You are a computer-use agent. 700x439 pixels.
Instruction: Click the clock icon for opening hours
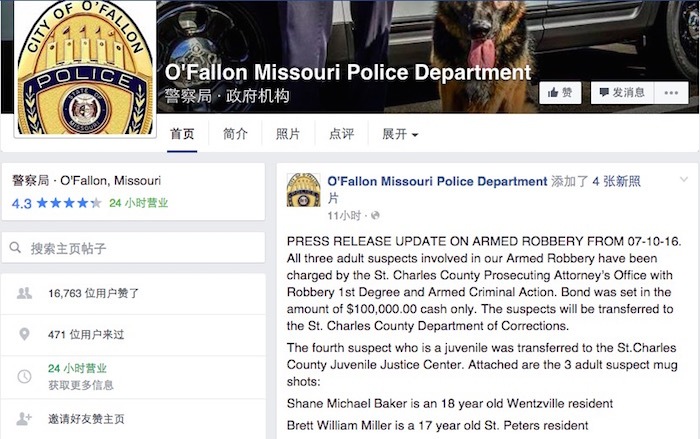click(x=24, y=376)
